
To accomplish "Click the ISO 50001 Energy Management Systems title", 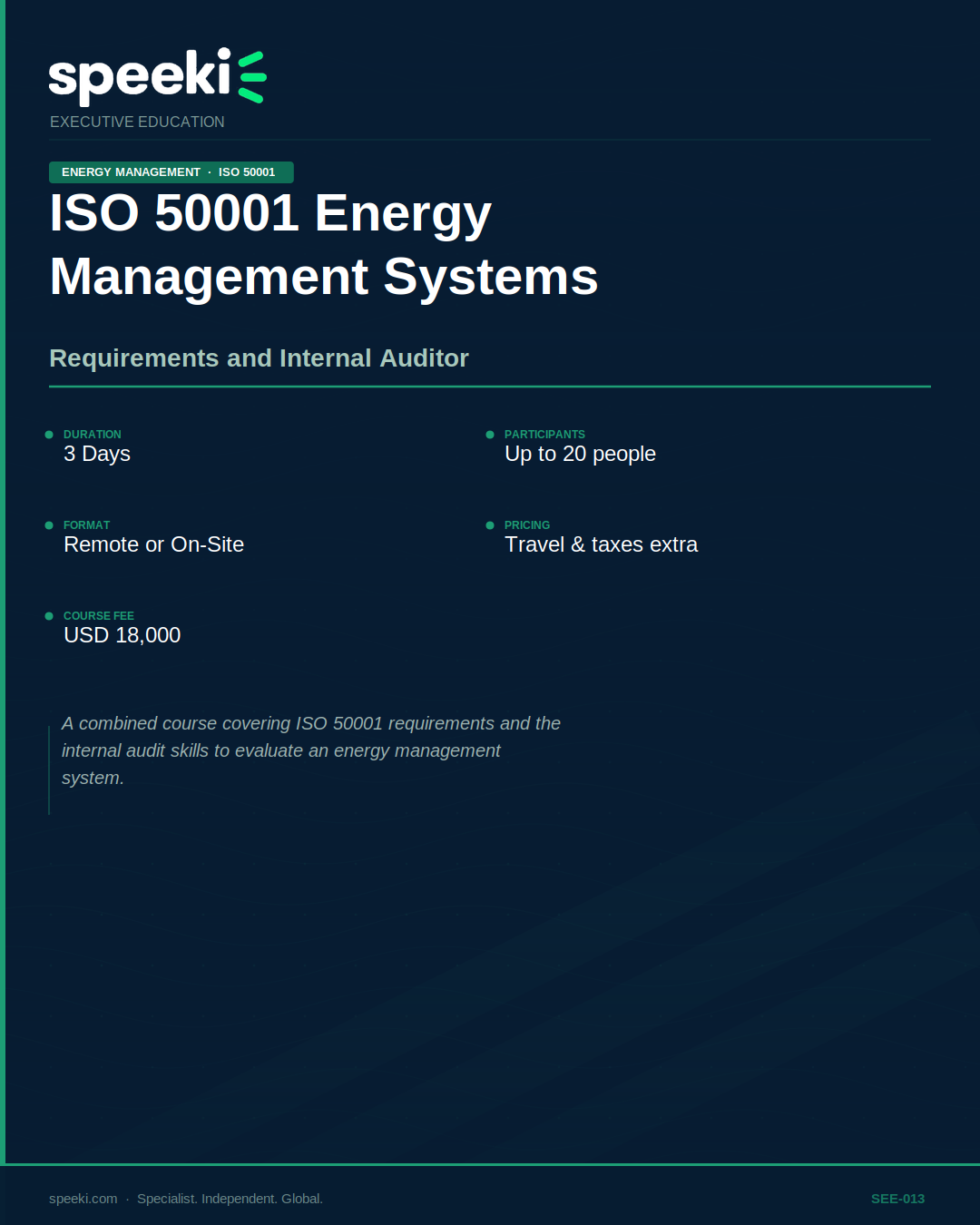I will click(x=323, y=247).
